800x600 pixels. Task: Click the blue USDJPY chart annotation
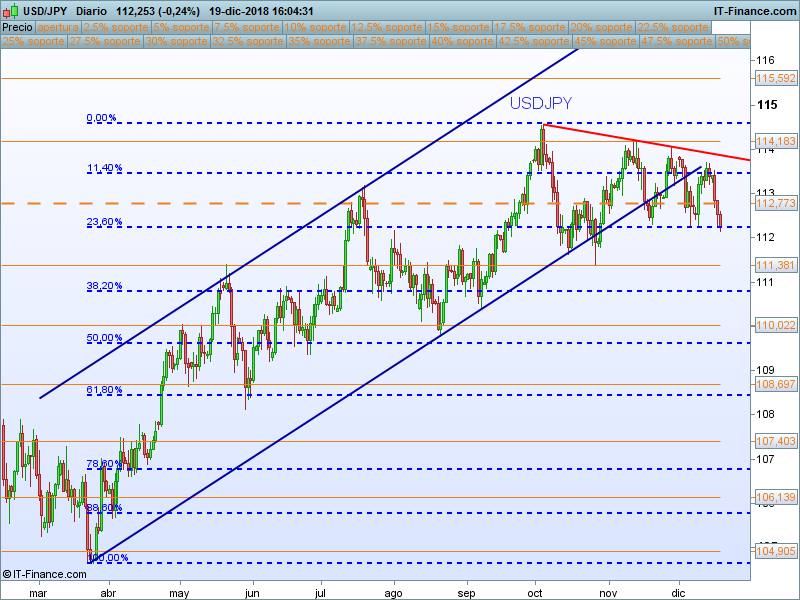[541, 103]
